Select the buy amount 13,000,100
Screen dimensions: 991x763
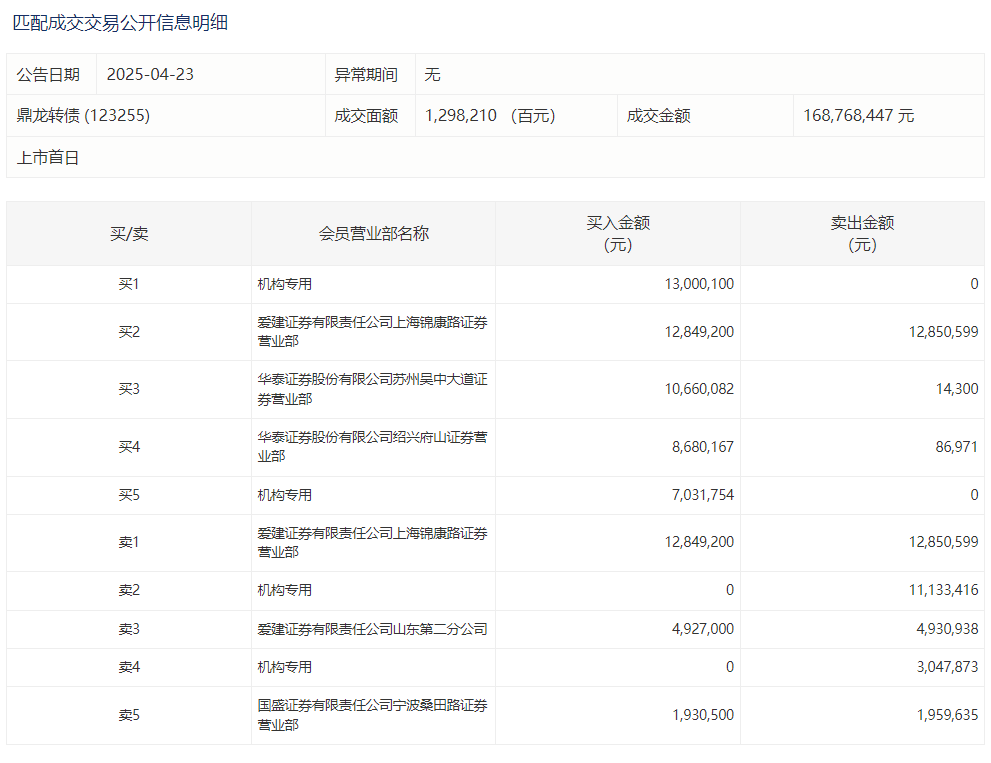coord(698,284)
